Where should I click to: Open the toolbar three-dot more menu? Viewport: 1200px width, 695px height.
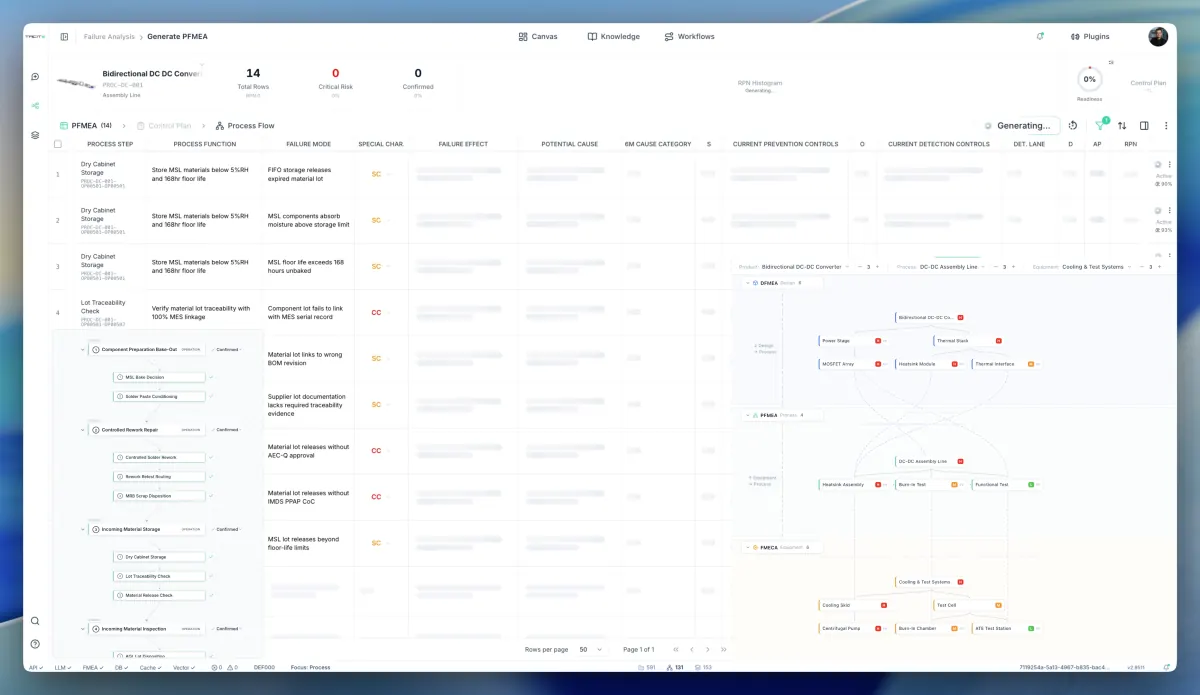pyautogui.click(x=1166, y=126)
